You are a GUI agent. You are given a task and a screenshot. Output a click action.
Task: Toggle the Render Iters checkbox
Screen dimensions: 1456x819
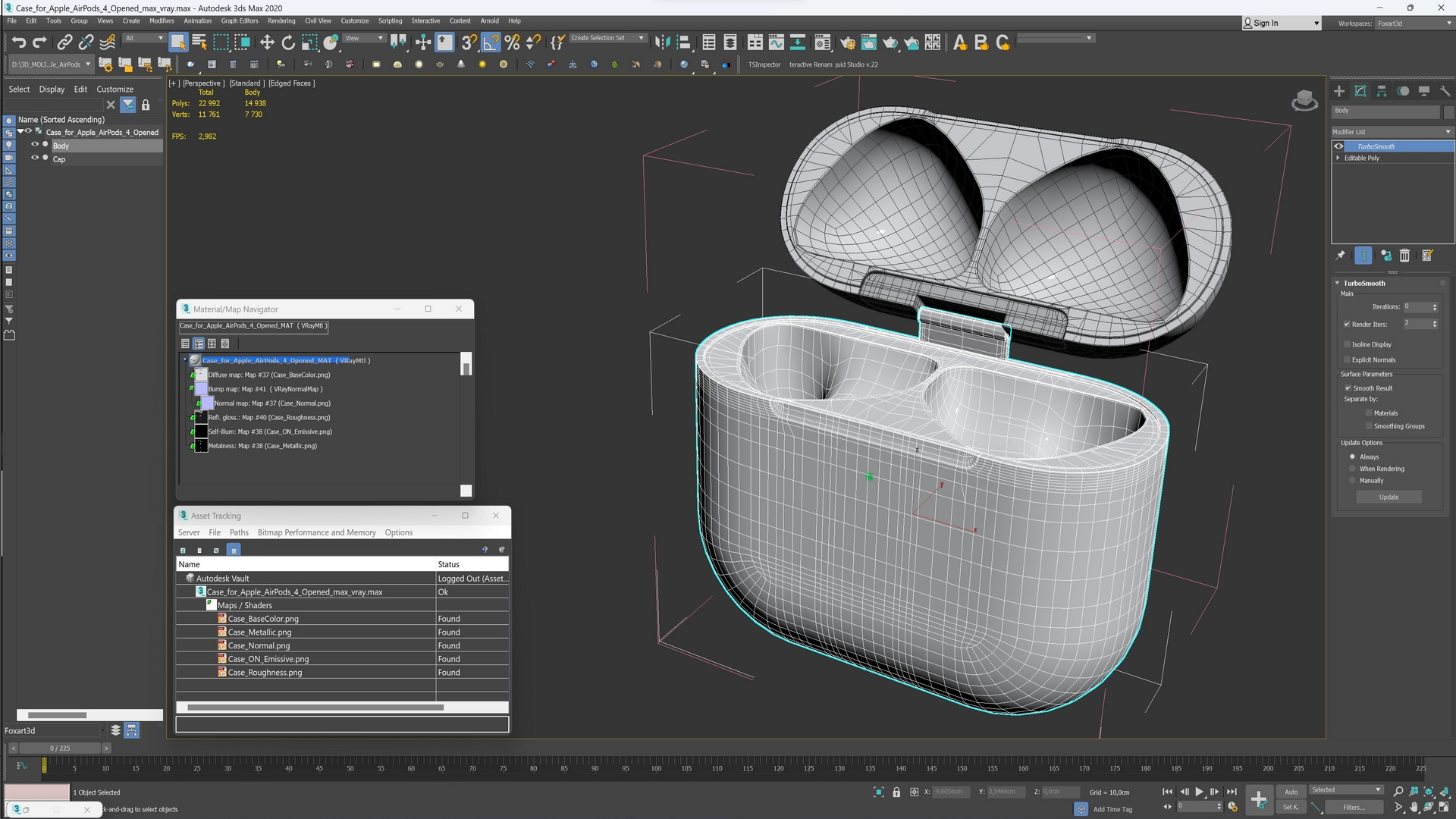(1348, 325)
